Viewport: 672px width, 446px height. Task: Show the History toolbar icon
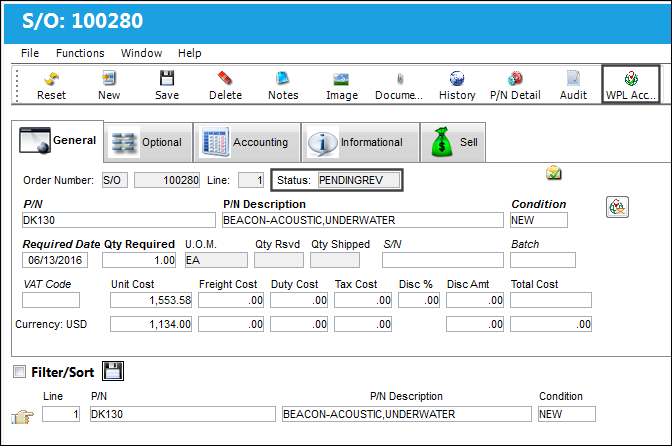[x=457, y=85]
